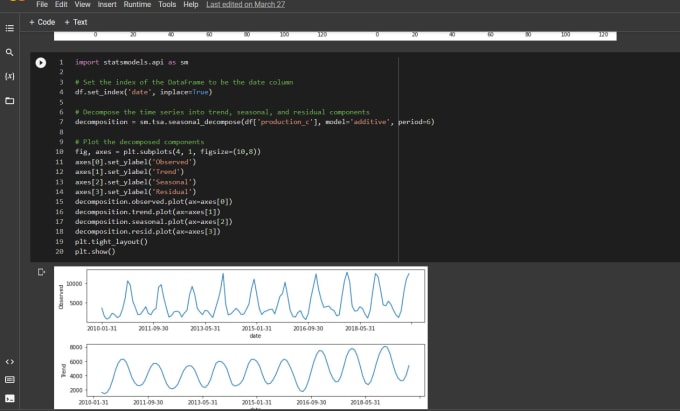
Task: Open the command palette icon in sidebar
Action: pyautogui.click(x=10, y=380)
